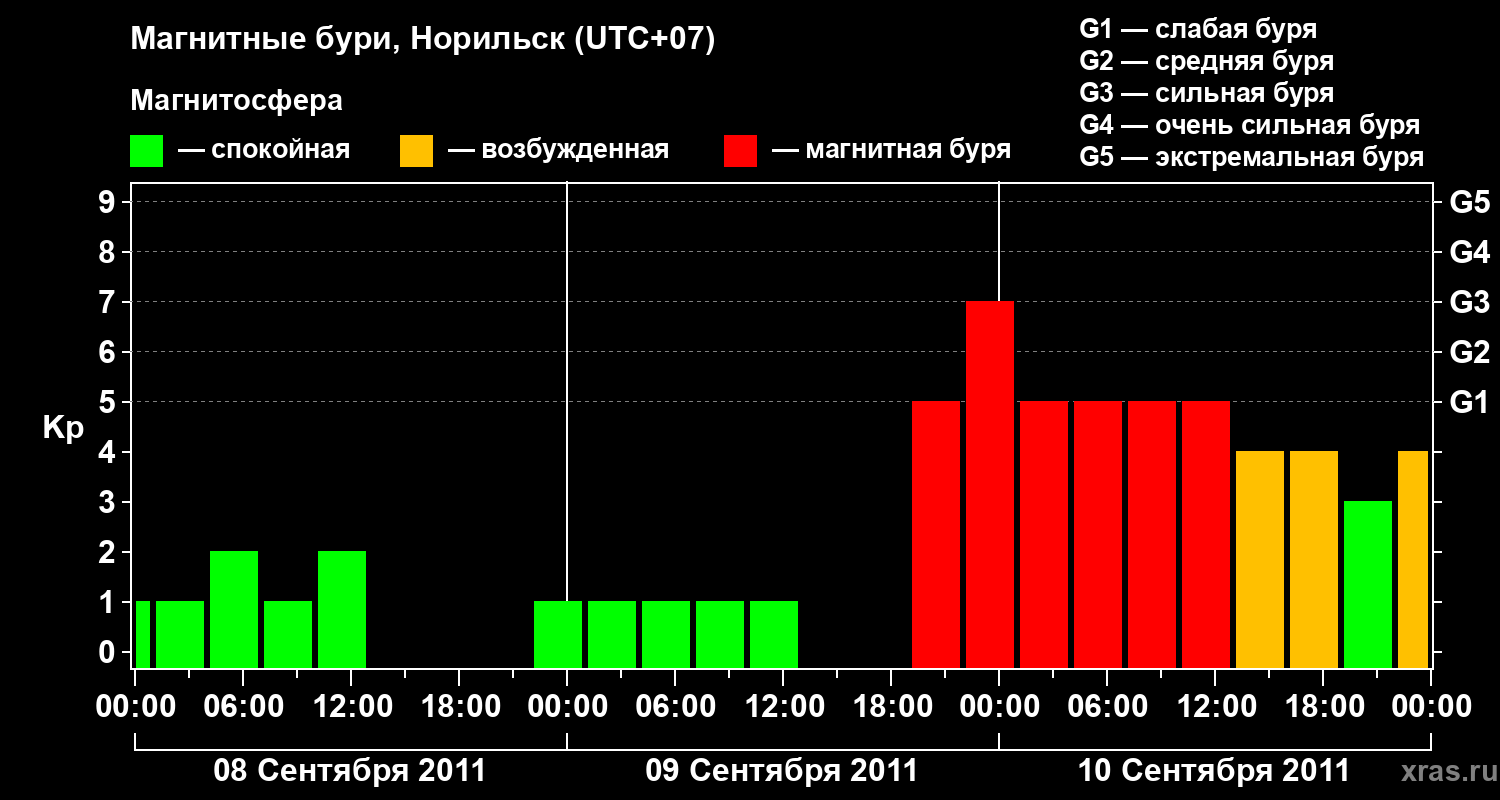Click the 'G2' label on right axis
1500x800 pixels.
(1469, 352)
